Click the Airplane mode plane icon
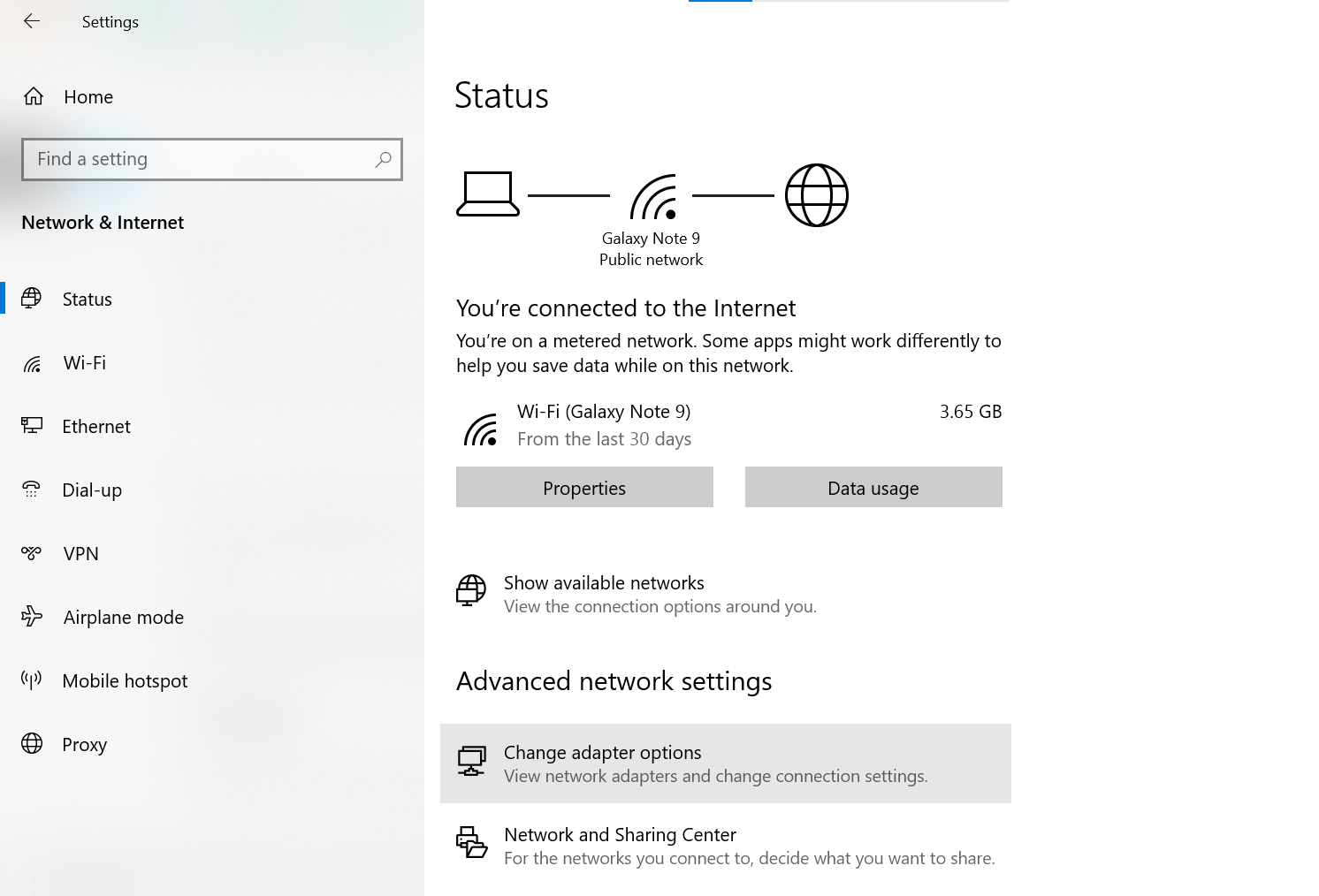 pos(32,617)
